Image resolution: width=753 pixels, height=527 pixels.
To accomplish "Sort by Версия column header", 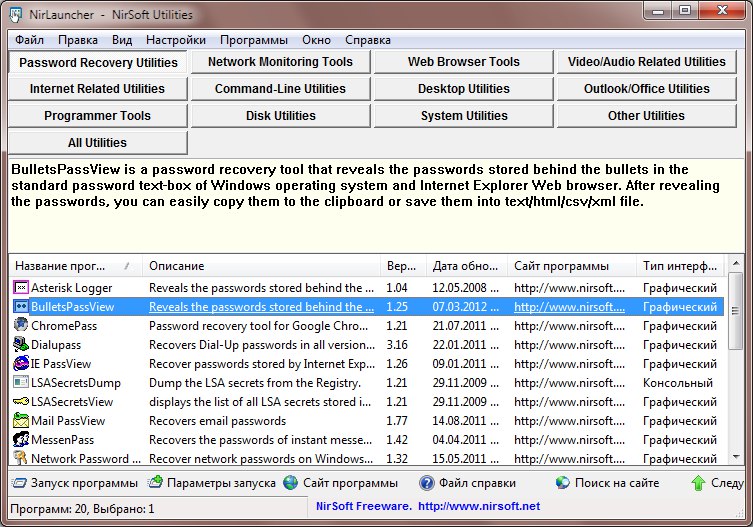I will click(403, 266).
